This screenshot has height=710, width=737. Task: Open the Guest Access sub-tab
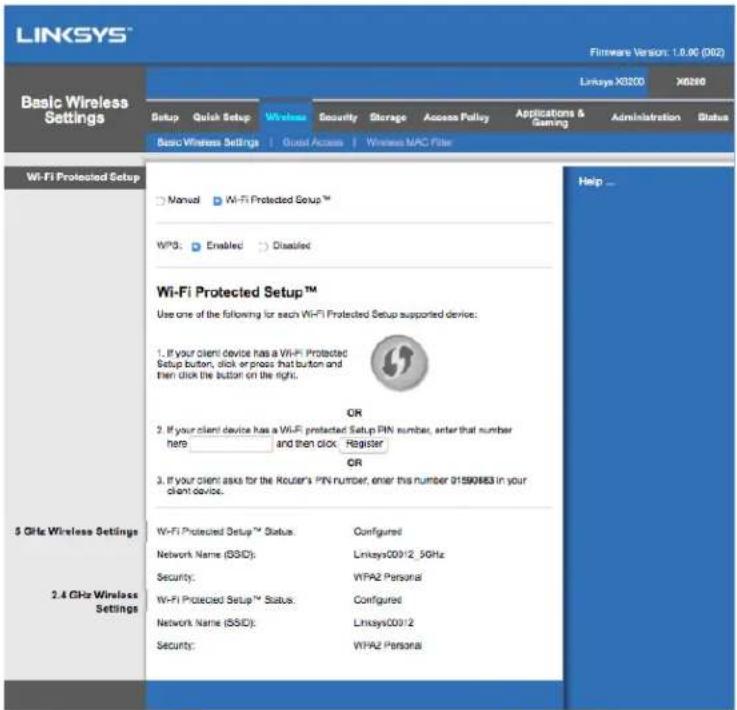313,142
